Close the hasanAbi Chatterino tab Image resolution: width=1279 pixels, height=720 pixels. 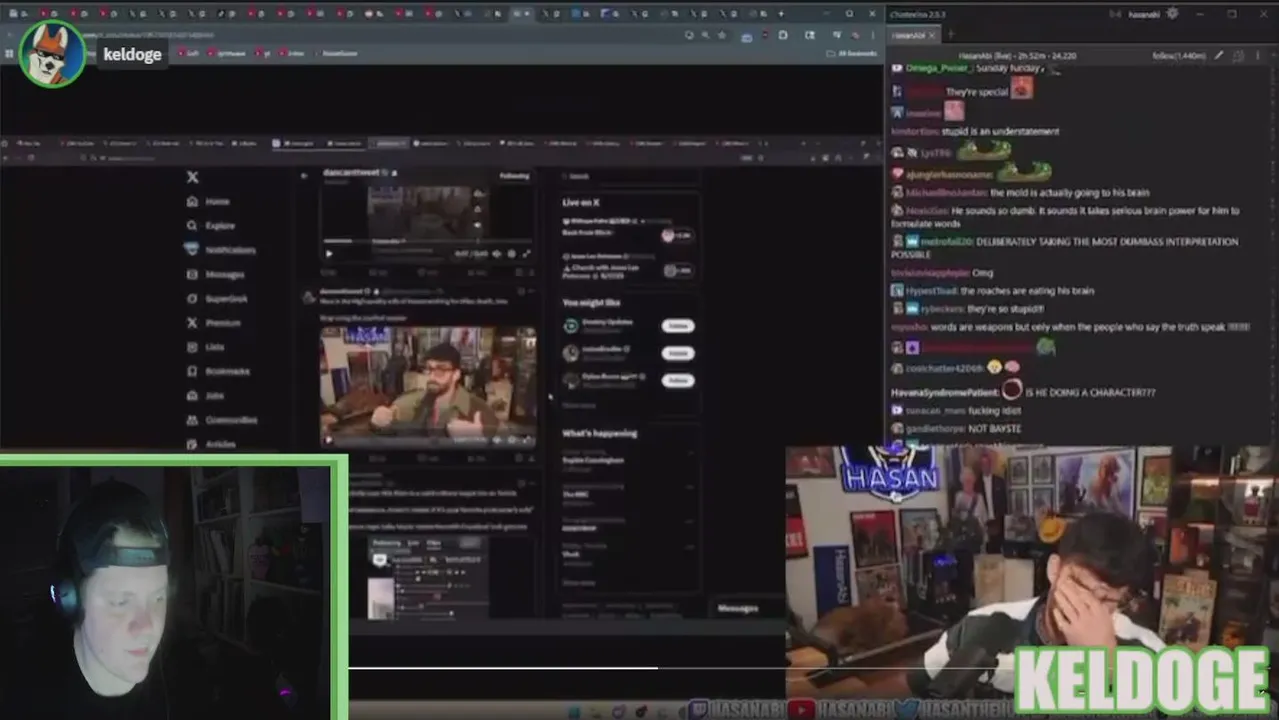point(932,35)
